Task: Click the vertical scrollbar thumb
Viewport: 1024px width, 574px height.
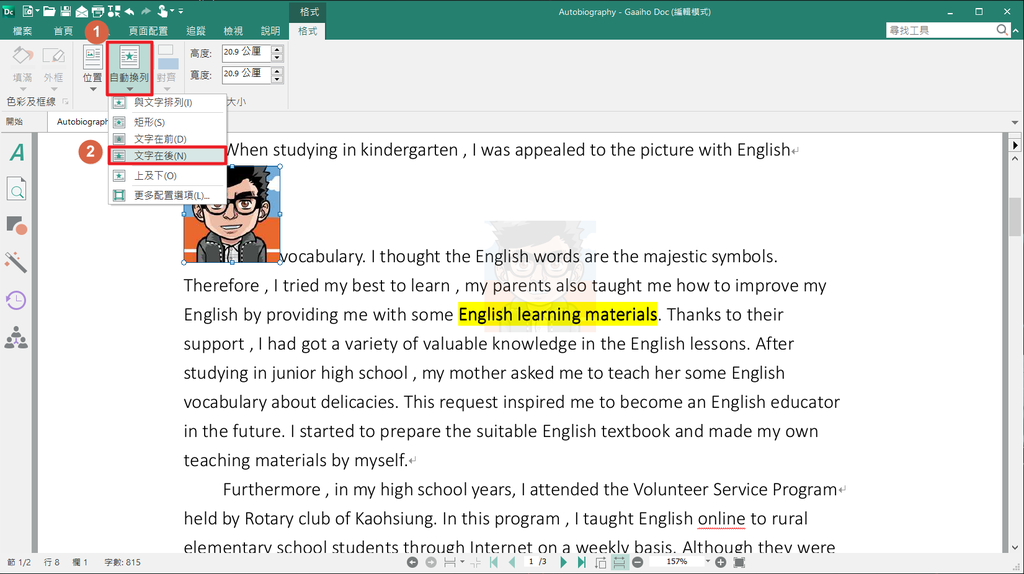Action: click(x=1015, y=216)
